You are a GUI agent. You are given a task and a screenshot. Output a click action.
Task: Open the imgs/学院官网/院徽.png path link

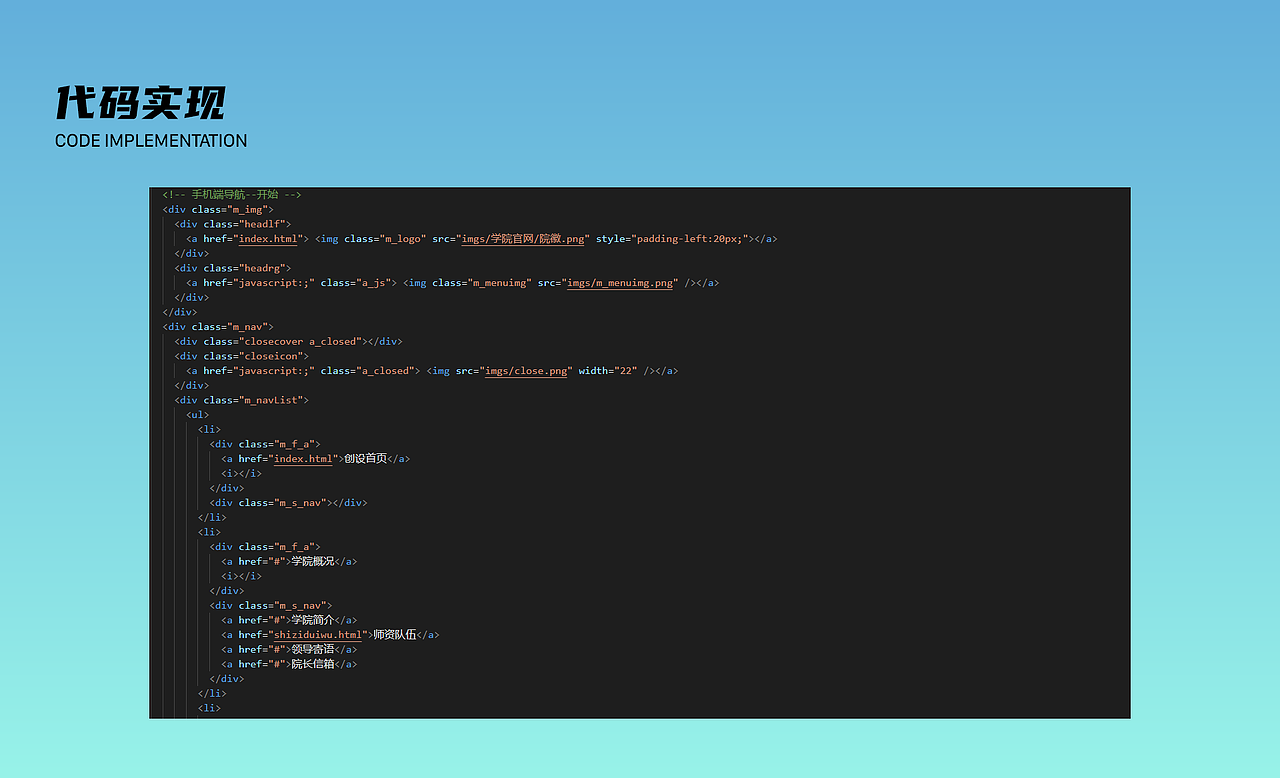tap(523, 239)
